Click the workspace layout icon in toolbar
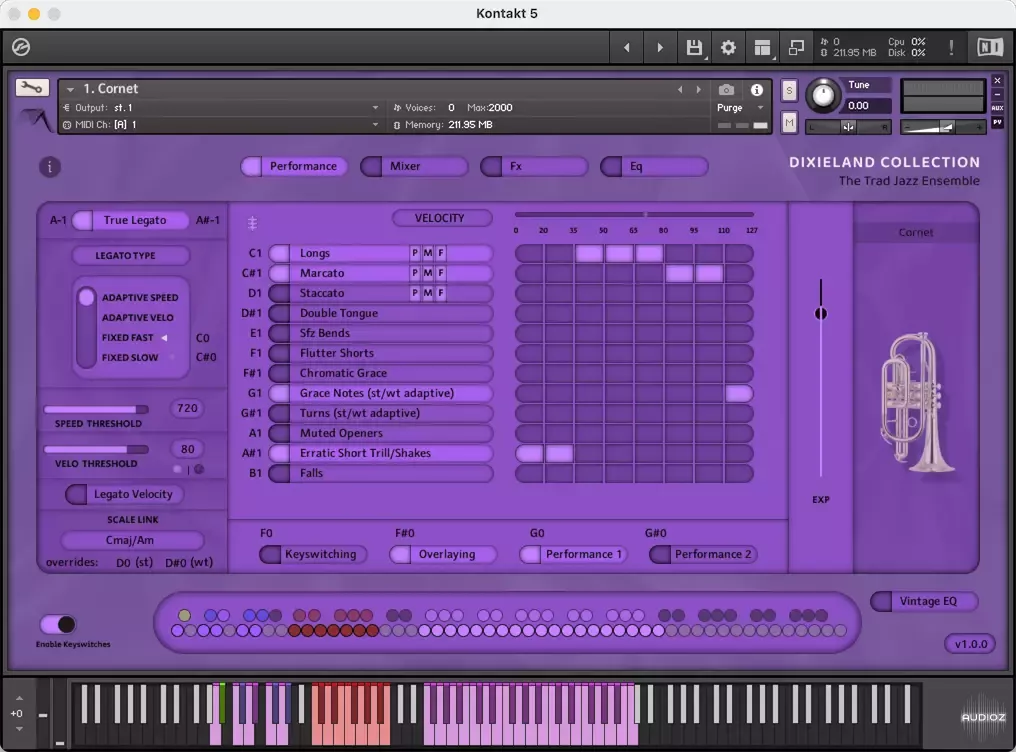This screenshot has width=1016, height=752. (x=762, y=47)
